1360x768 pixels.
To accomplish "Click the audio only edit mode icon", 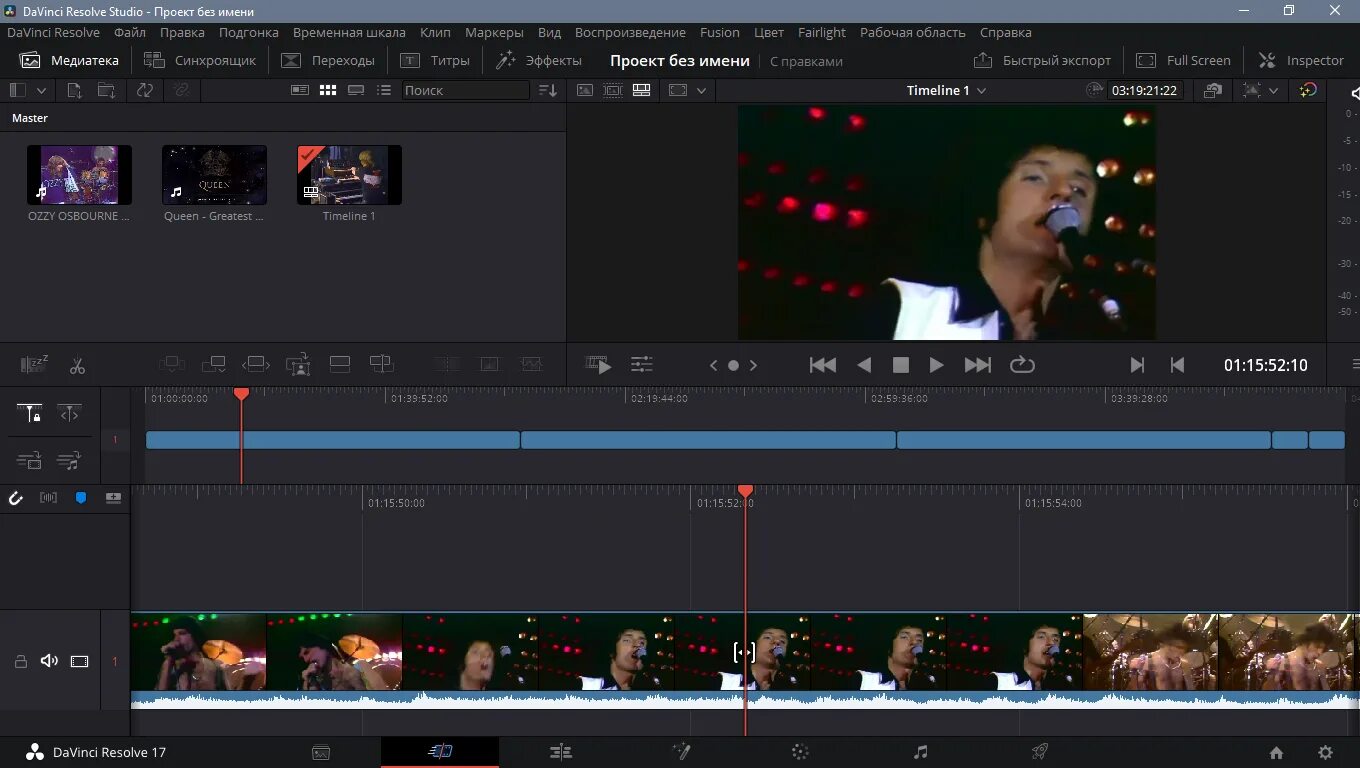I will pyautogui.click(x=69, y=461).
